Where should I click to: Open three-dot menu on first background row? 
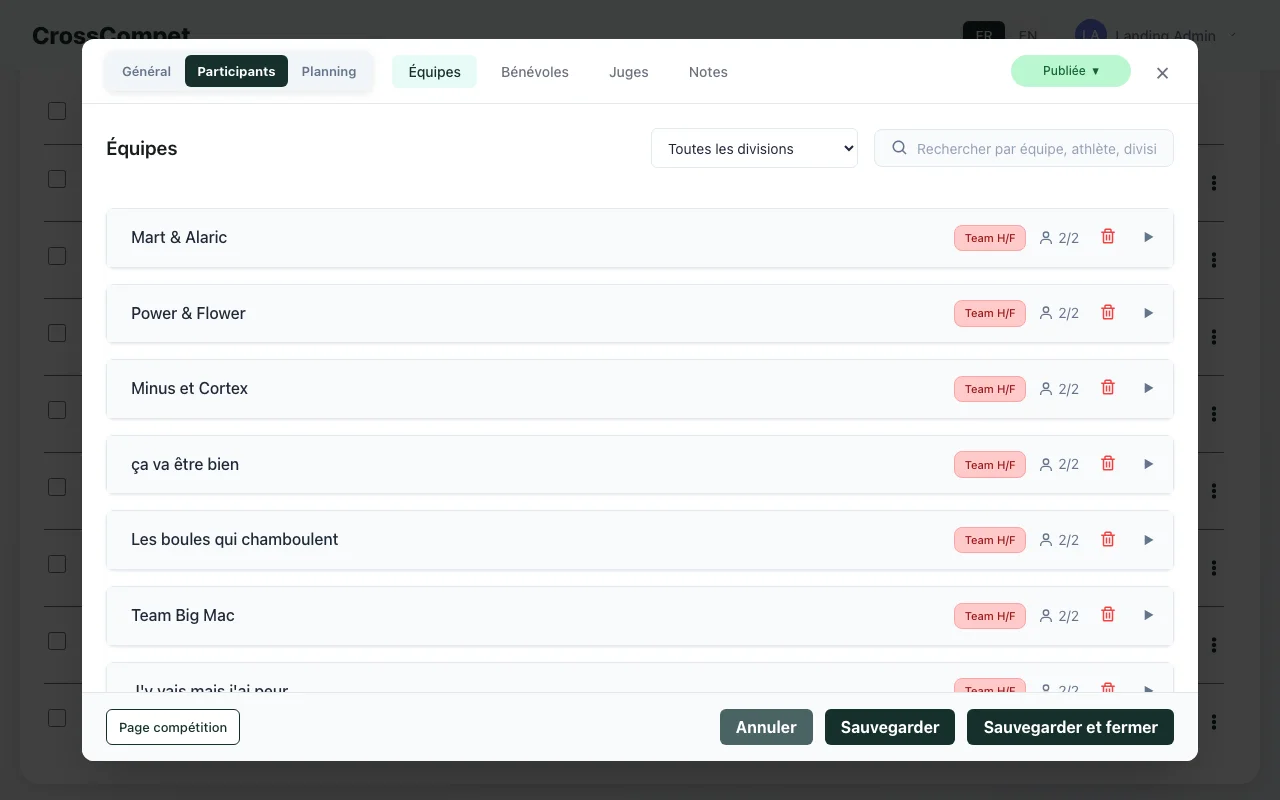pyautogui.click(x=1214, y=183)
